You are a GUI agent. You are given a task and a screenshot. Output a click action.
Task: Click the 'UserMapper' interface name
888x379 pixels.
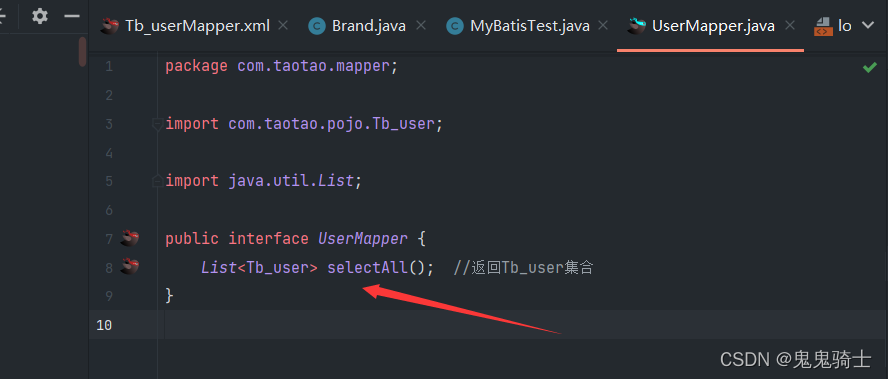[x=362, y=239]
